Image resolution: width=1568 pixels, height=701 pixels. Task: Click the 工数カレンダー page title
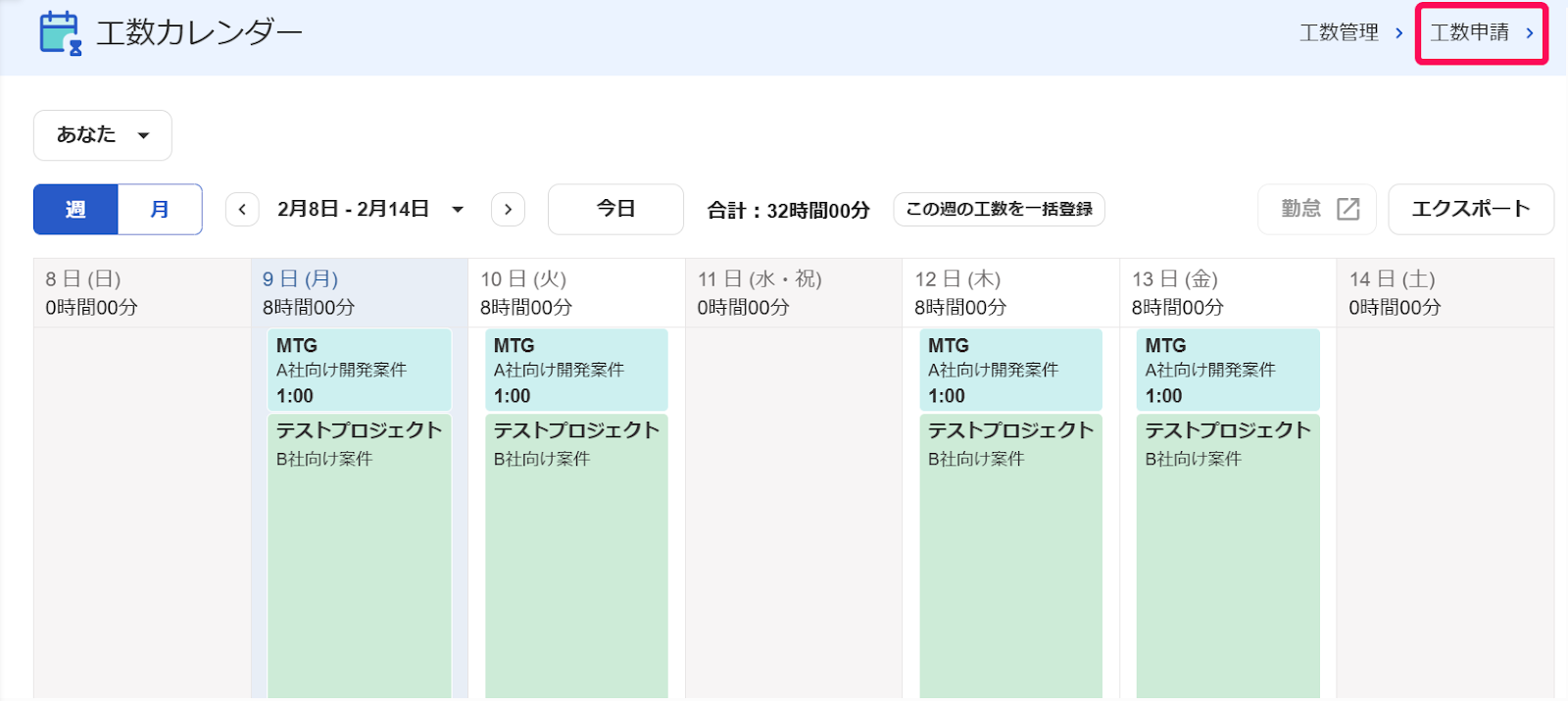199,32
